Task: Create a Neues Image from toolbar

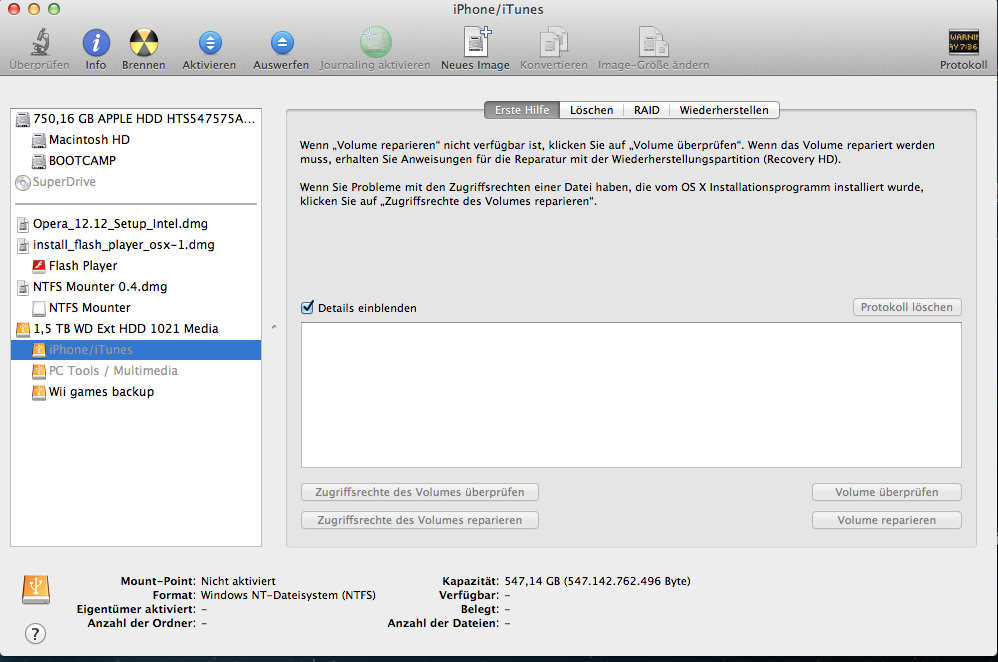Action: click(x=475, y=43)
